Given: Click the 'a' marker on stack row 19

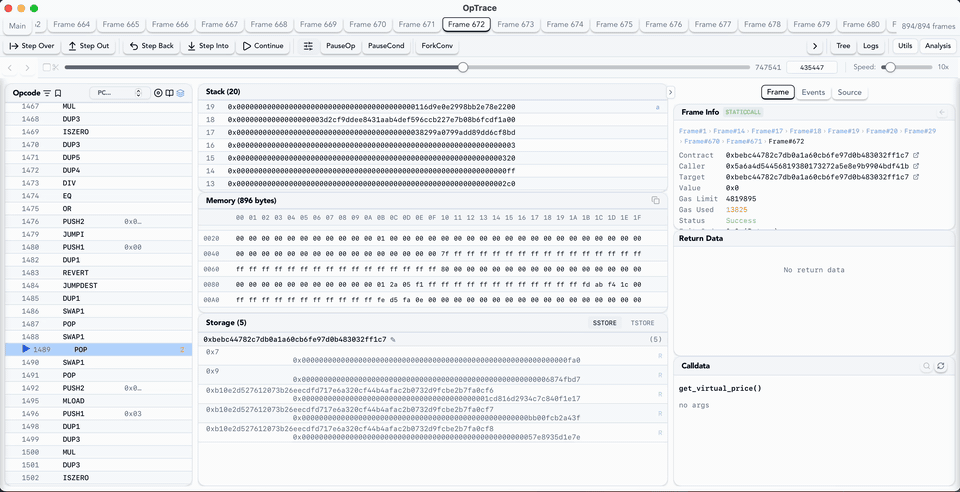Looking at the screenshot, I should coord(658,107).
